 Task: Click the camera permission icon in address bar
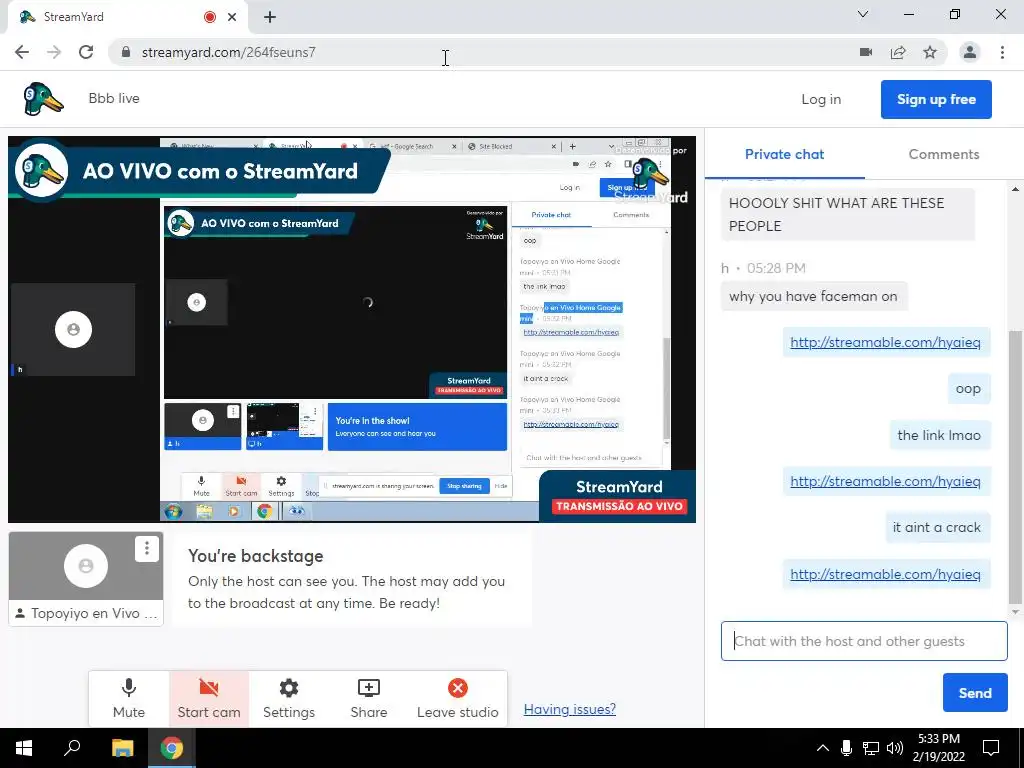pyautogui.click(x=866, y=52)
